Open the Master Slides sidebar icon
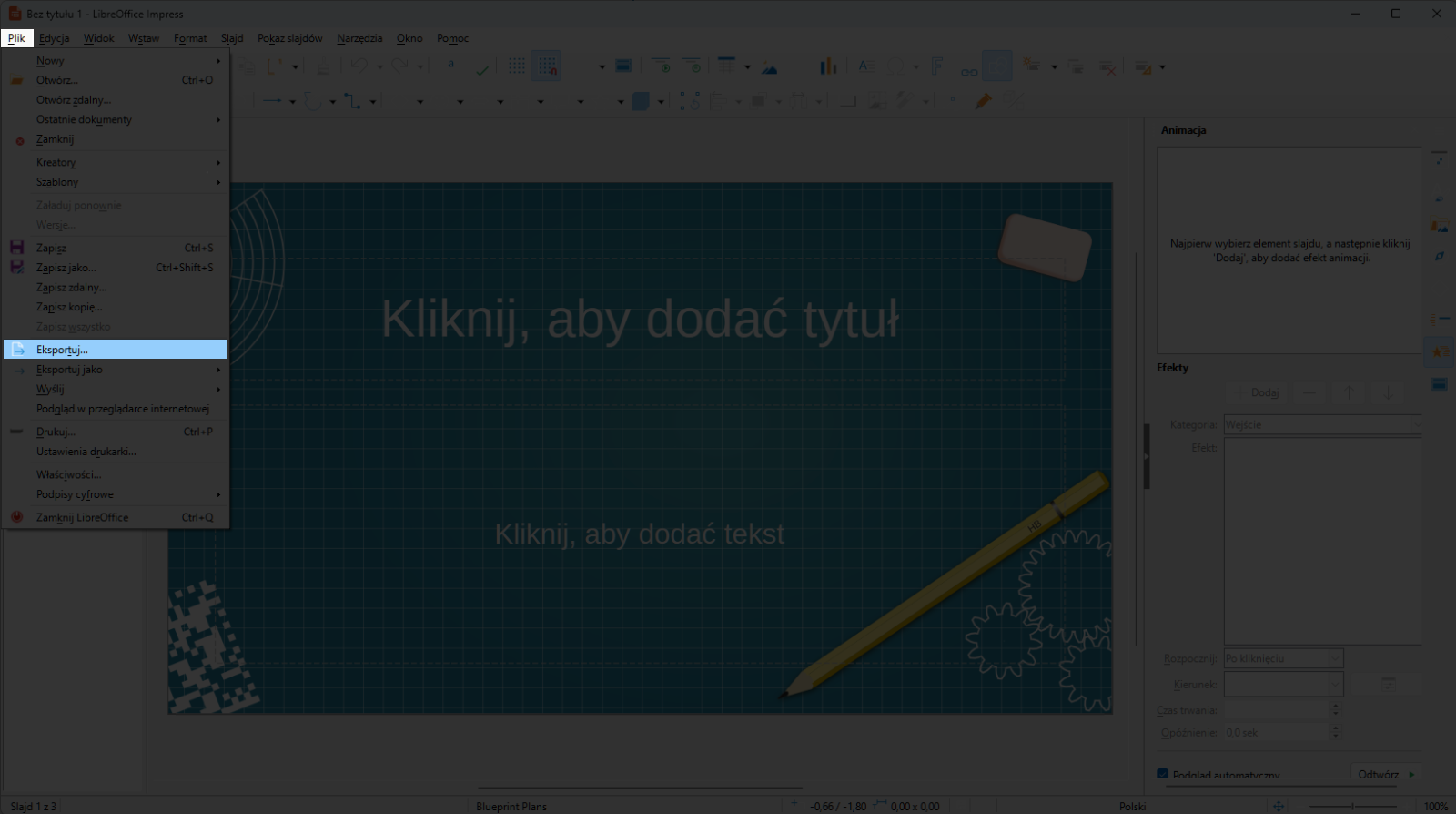Screen dimensions: 1456x814 1440,384
